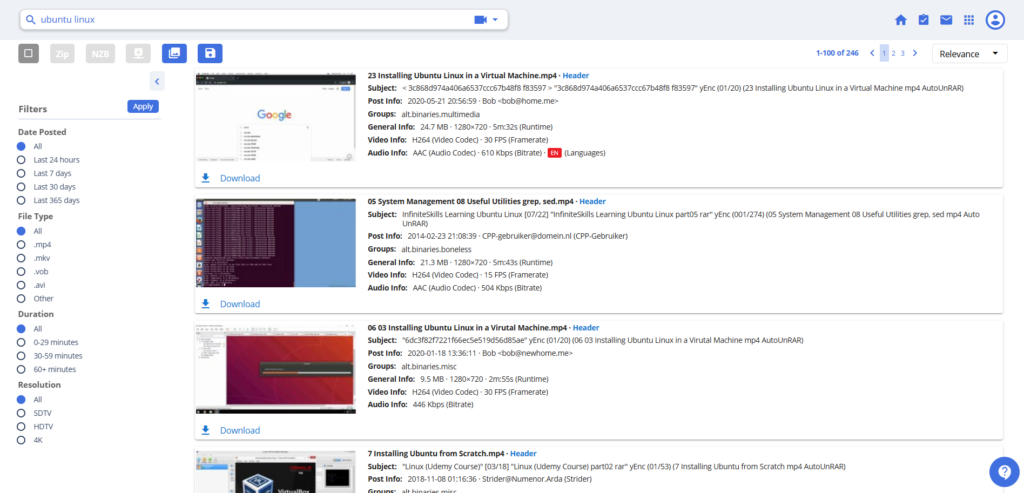This screenshot has width=1024, height=493.
Task: Open the video camera search type icon
Action: 481,20
